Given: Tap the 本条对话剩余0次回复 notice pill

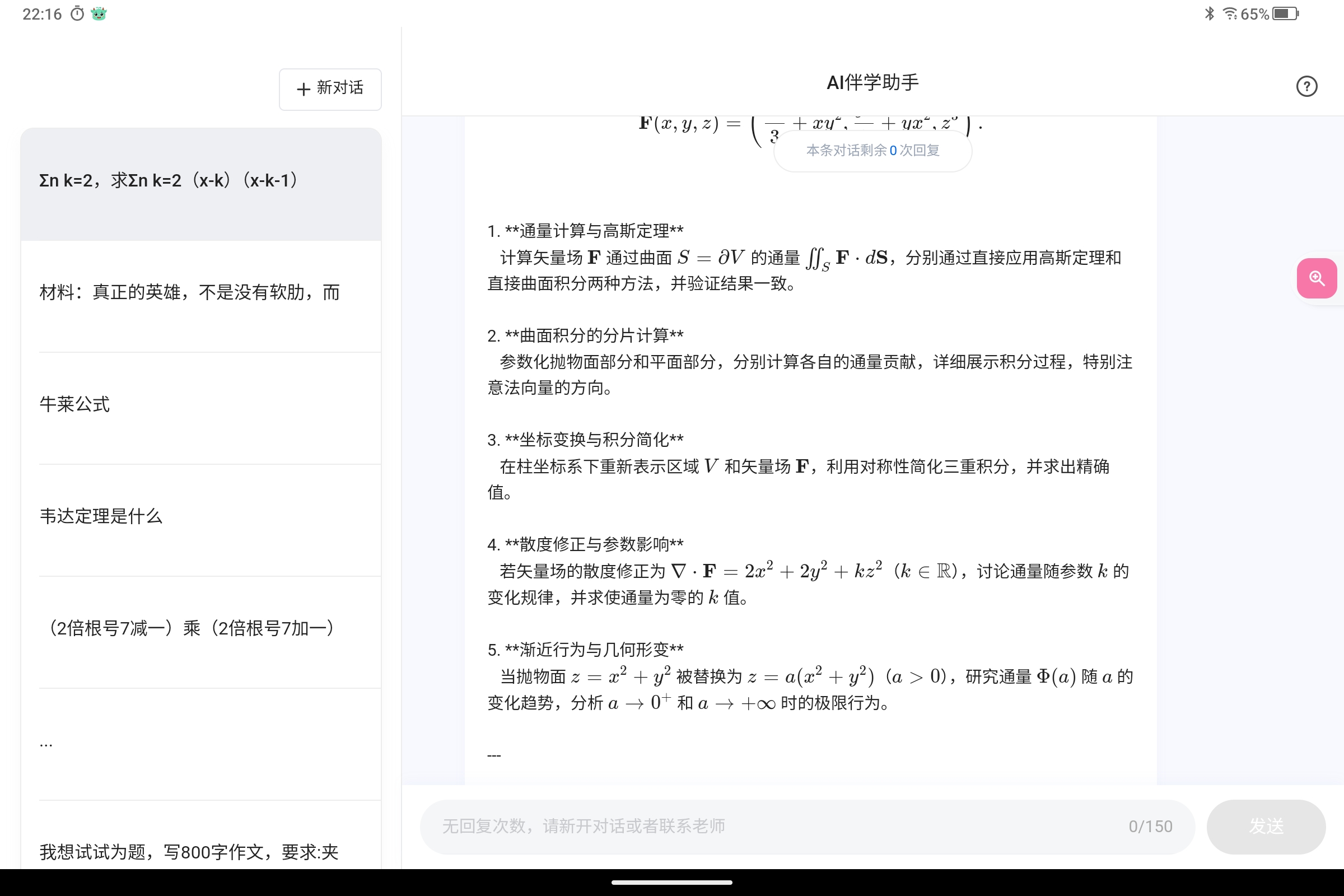Looking at the screenshot, I should [872, 150].
